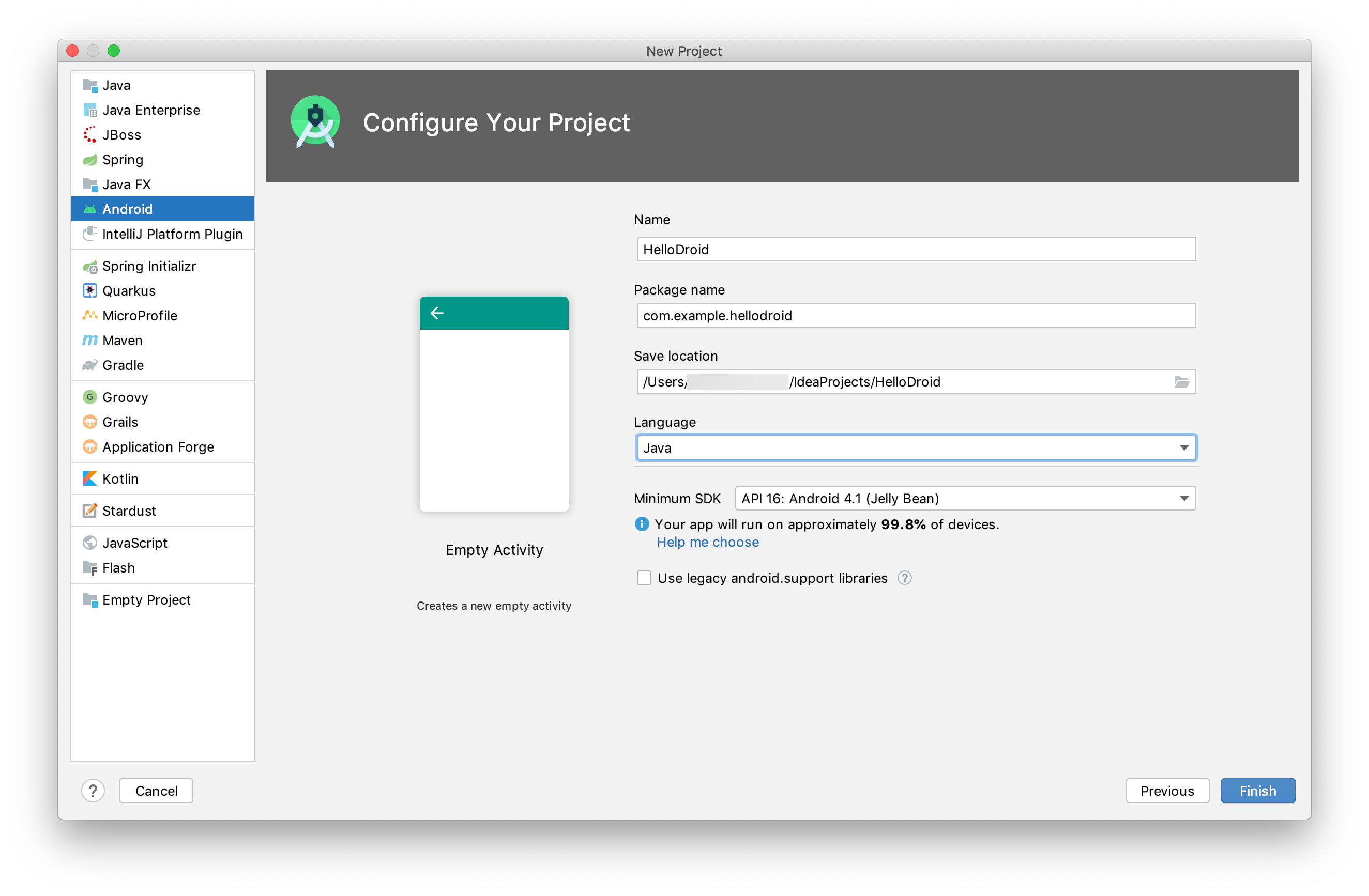Select the Groovy green circle icon
The width and height of the screenshot is (1369, 896).
point(90,397)
